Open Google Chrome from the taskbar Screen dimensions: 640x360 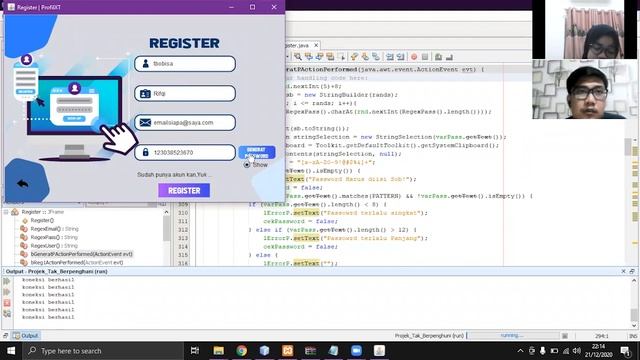[241, 351]
